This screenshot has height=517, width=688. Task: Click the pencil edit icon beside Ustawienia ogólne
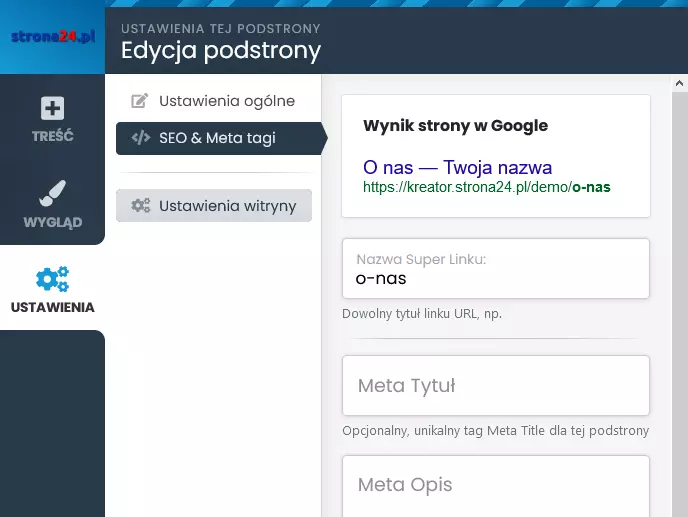pyautogui.click(x=140, y=101)
